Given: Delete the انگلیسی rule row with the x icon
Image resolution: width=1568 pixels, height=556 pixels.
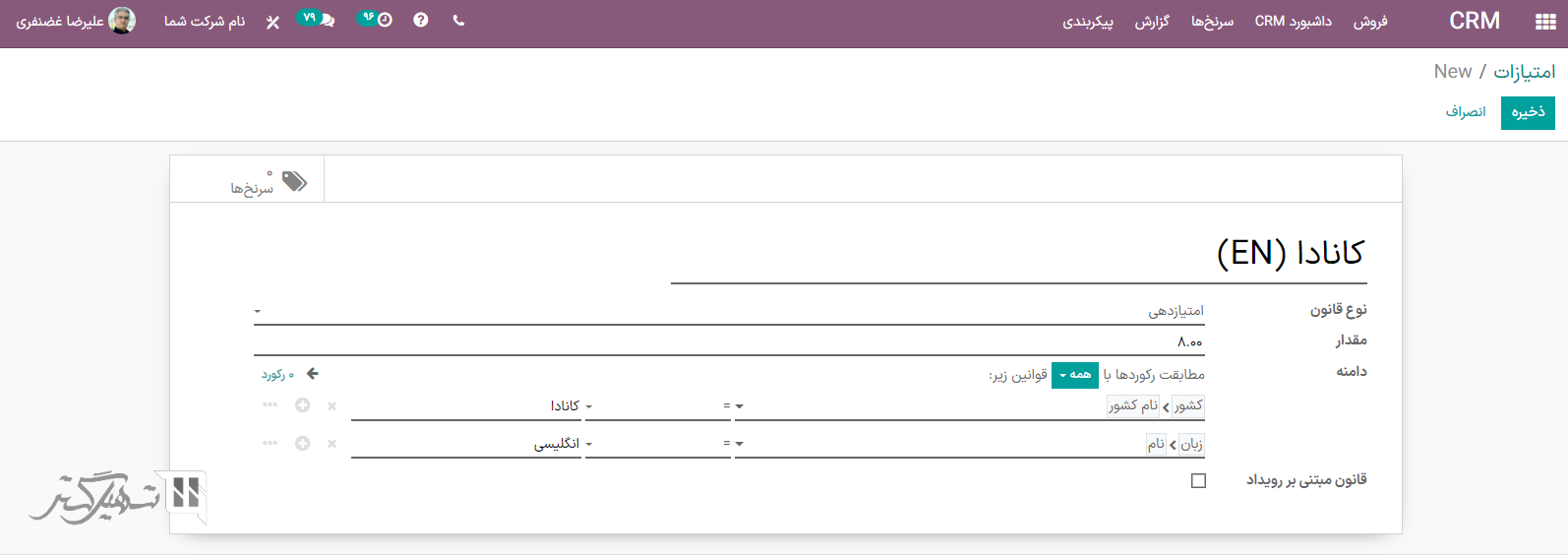Looking at the screenshot, I should (332, 444).
